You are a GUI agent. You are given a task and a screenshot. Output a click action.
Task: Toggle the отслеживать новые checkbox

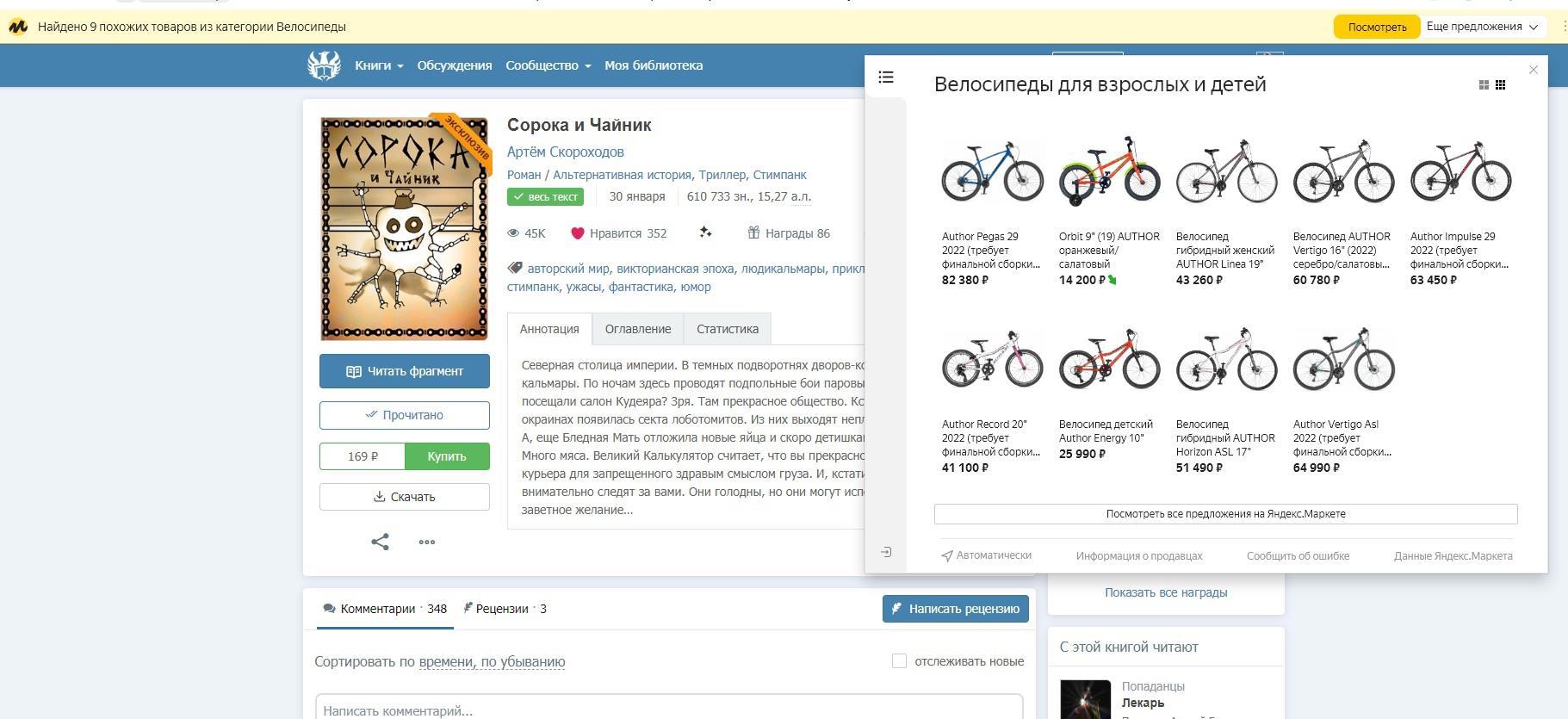899,661
